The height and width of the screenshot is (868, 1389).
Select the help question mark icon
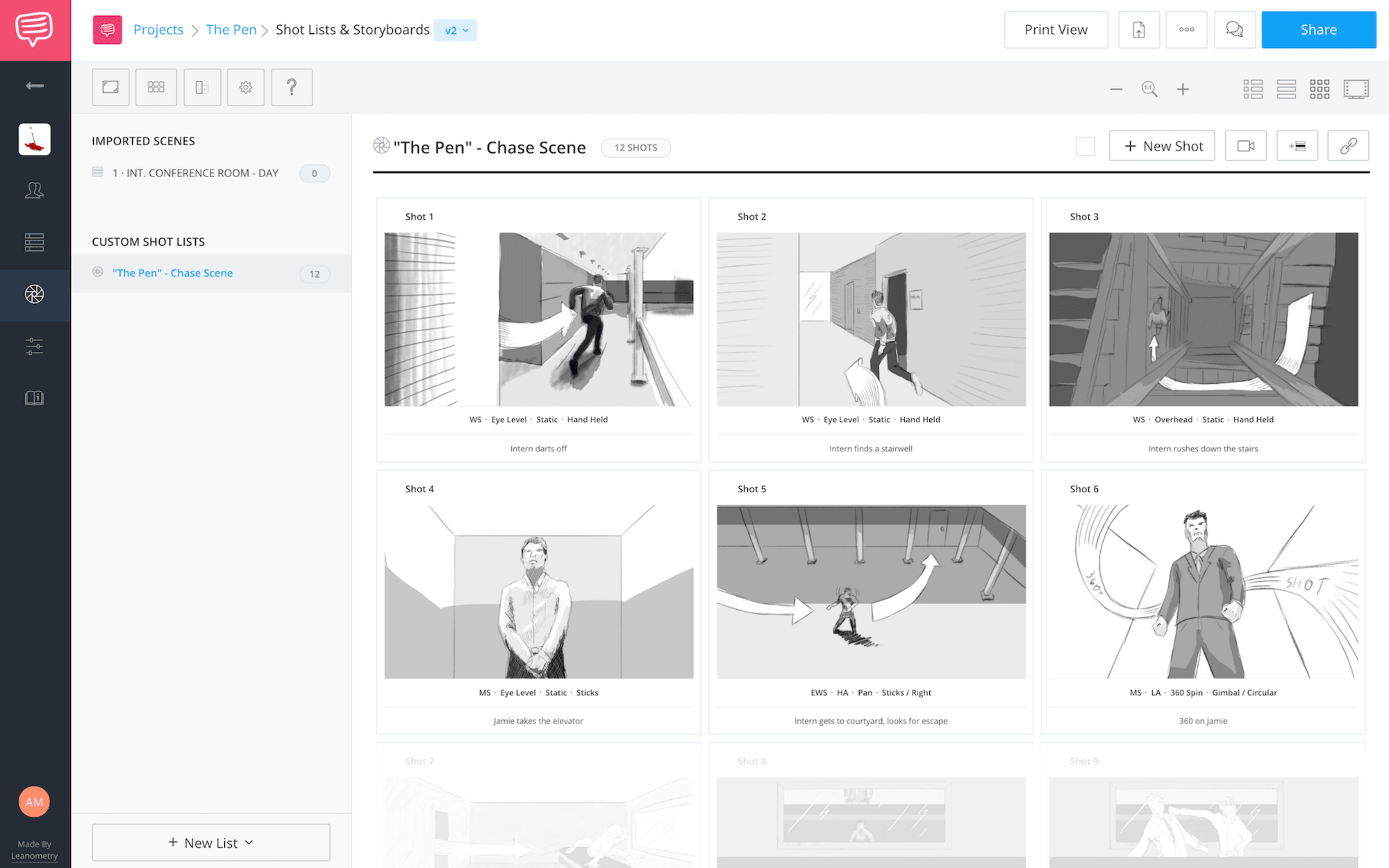[x=291, y=87]
